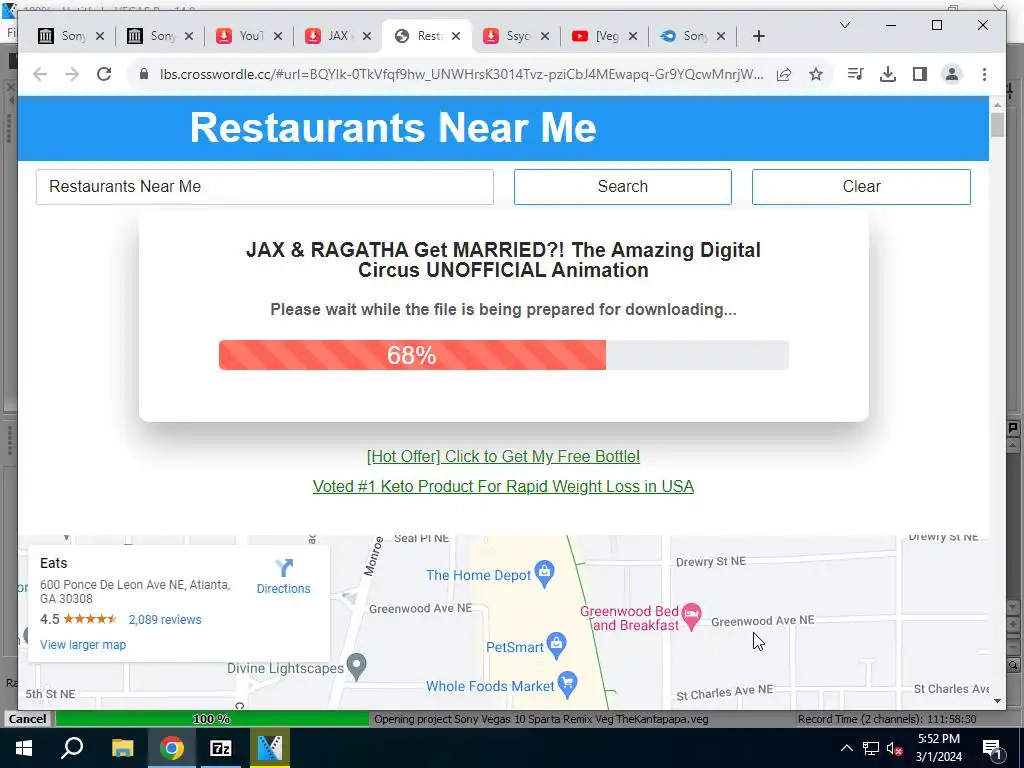1024x768 pixels.
Task: Open the Windows Start menu
Action: (x=24, y=748)
